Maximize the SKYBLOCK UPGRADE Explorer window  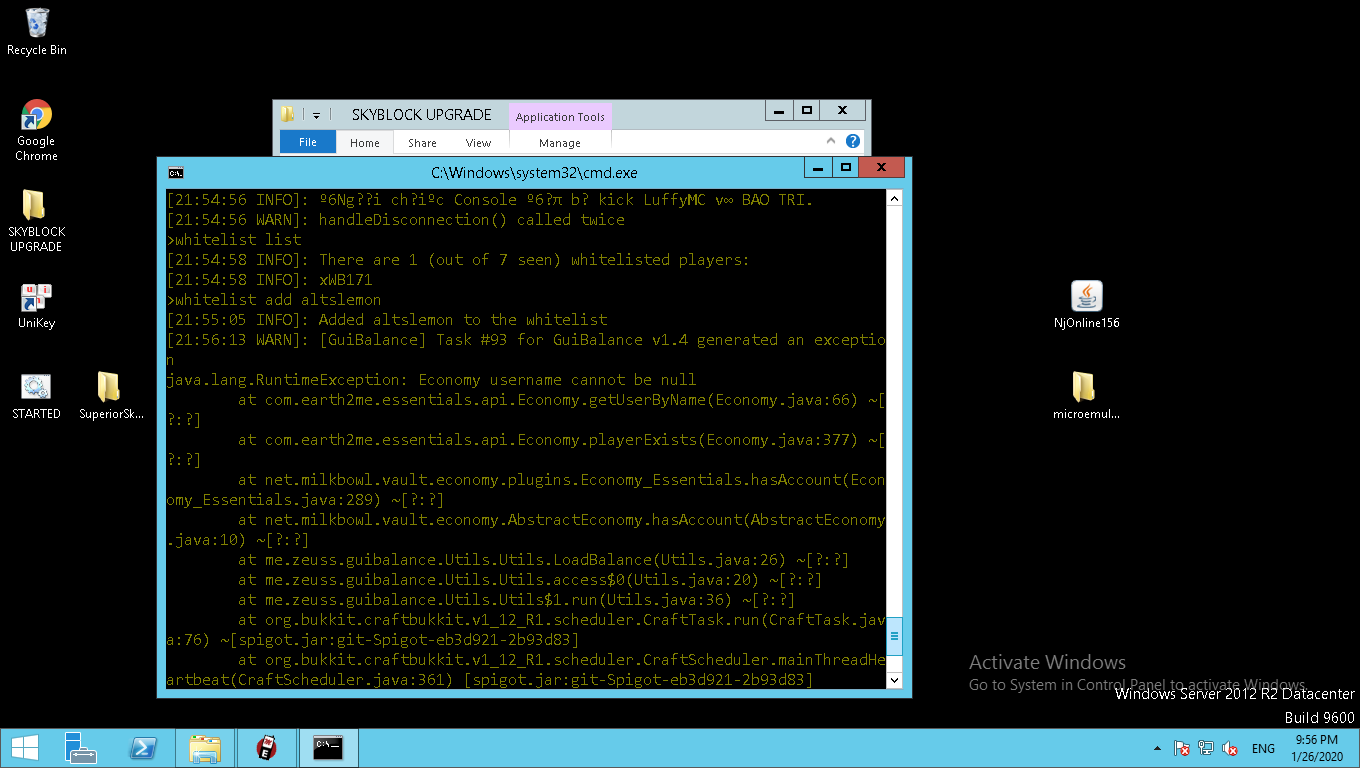point(807,110)
